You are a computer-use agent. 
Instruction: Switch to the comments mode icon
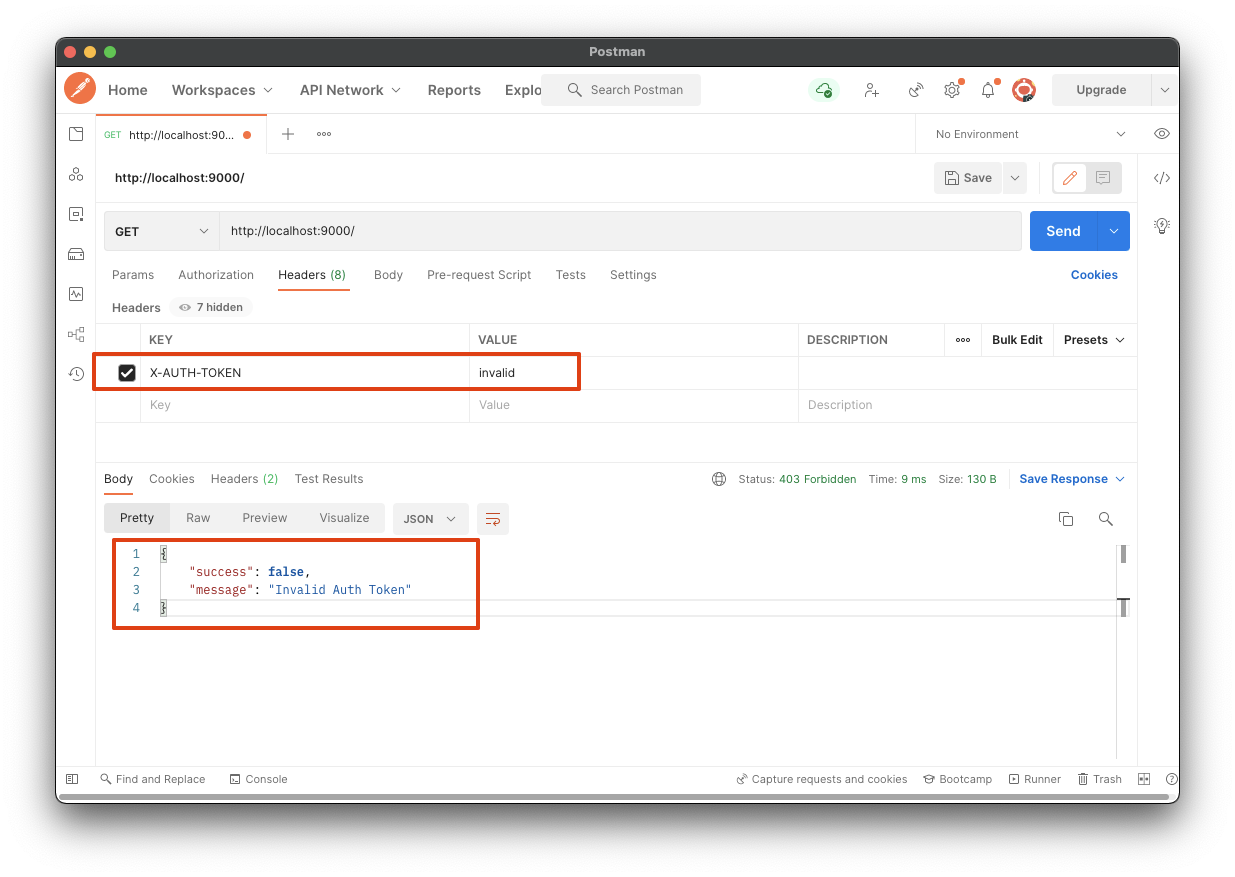pyautogui.click(x=1103, y=178)
